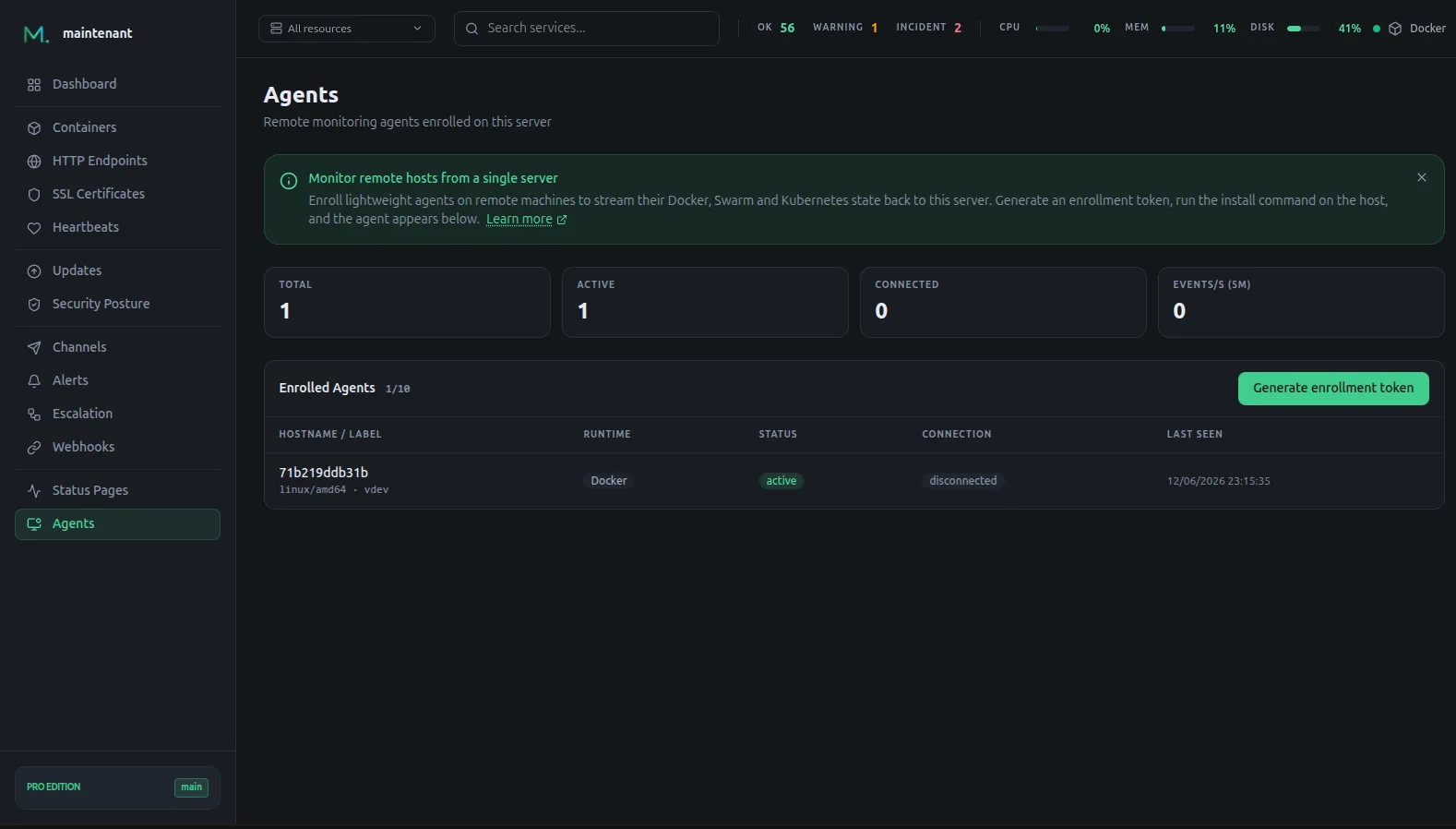Viewport: 1456px width, 829px height.
Task: Click the linux/amd64 · vdev label
Action: coord(334,490)
